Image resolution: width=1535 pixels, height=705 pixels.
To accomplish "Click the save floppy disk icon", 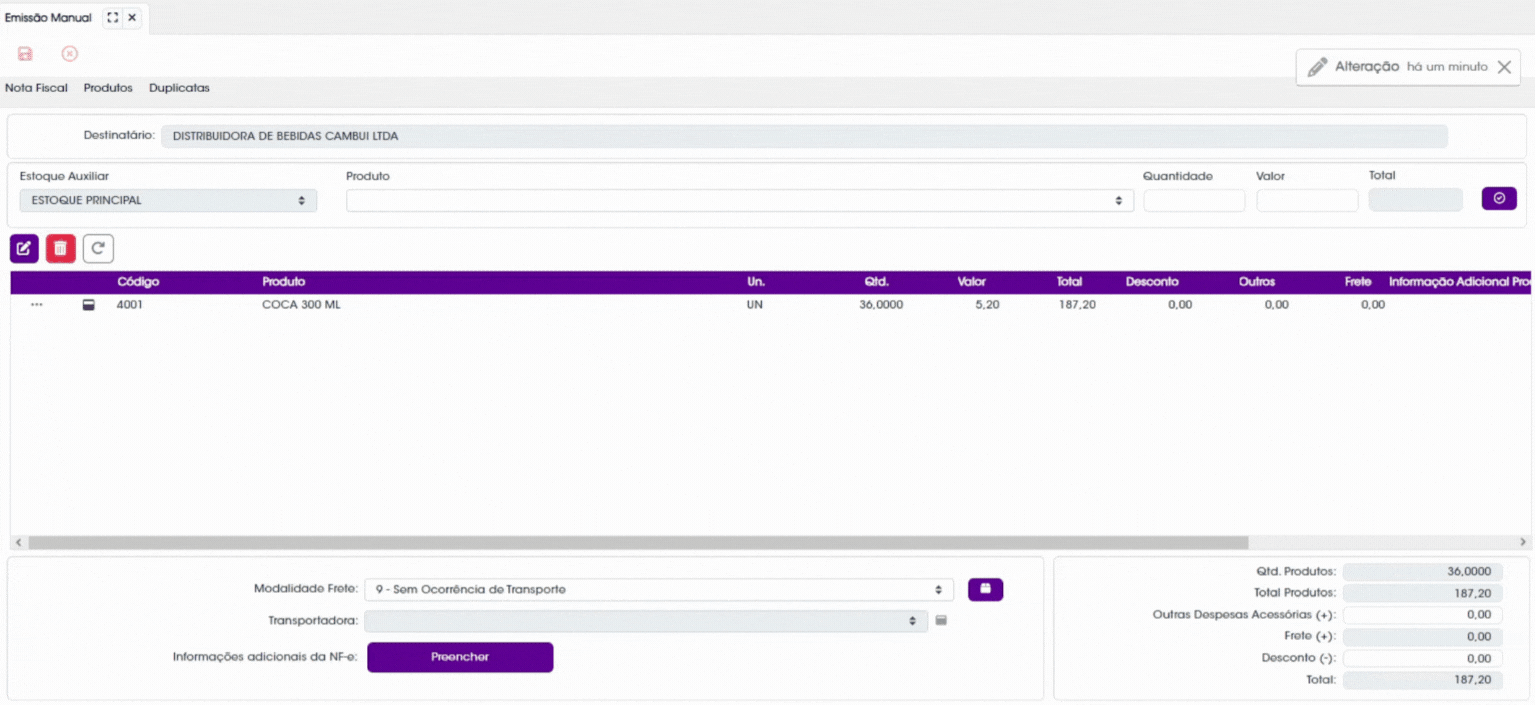I will click(x=25, y=54).
